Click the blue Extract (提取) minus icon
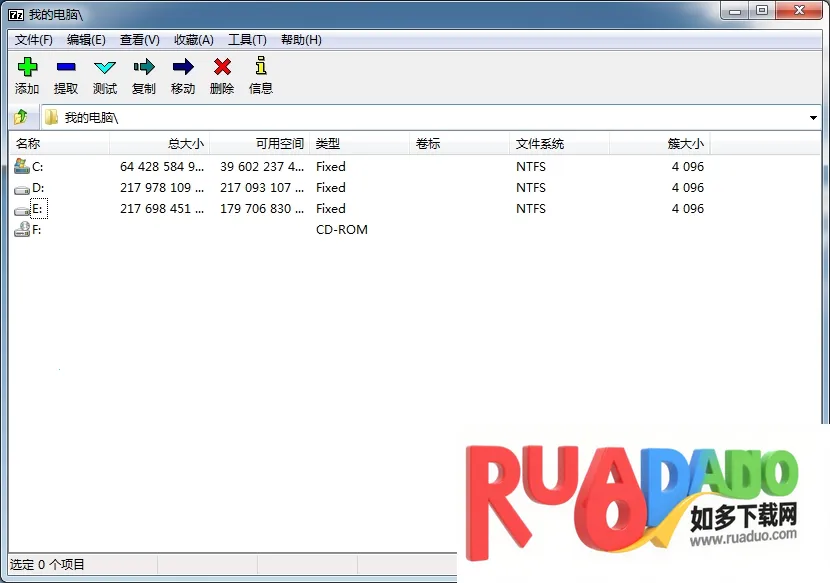830x583 pixels. tap(66, 67)
